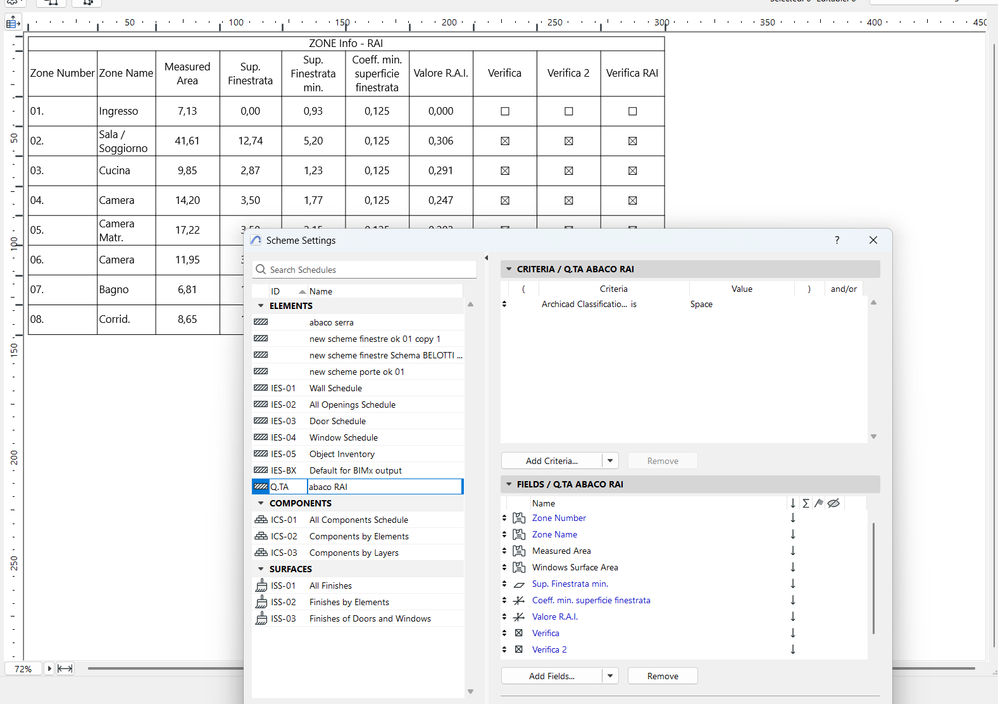Click the expression icon beside Valore R.A.I.

tap(519, 617)
